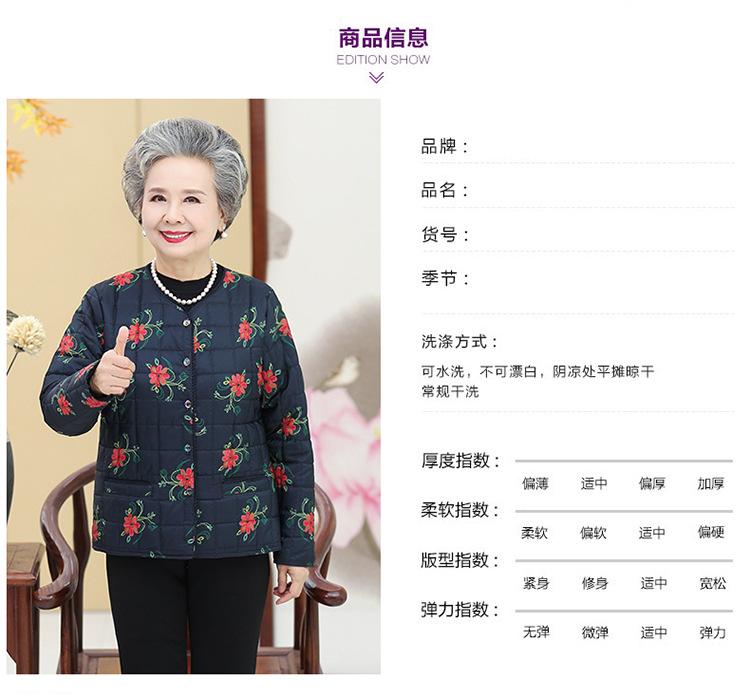The height and width of the screenshot is (698, 750).
Task: Open the model product photo
Action: pyautogui.click(x=194, y=386)
